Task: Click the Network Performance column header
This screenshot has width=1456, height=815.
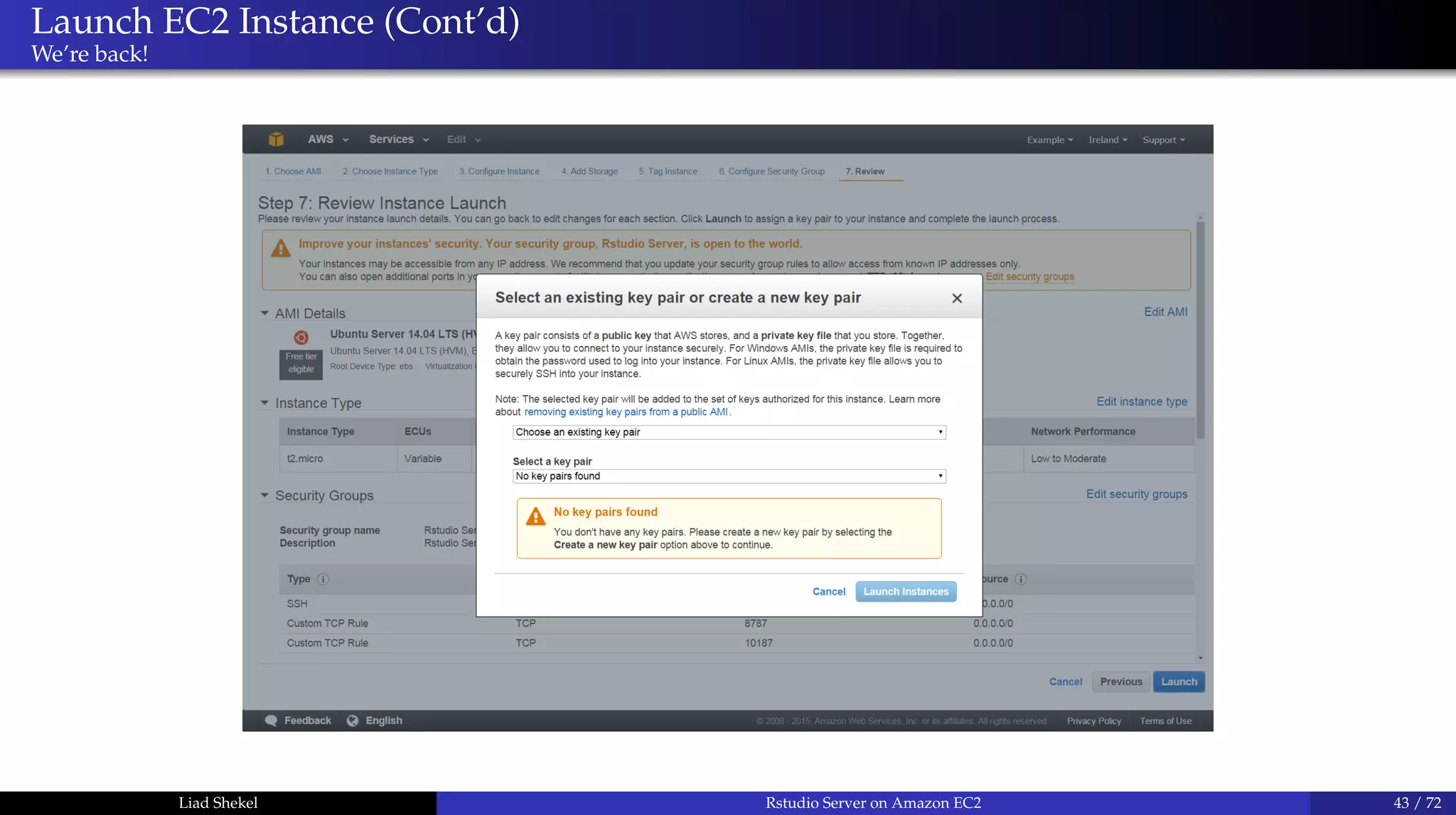Action: tap(1083, 431)
